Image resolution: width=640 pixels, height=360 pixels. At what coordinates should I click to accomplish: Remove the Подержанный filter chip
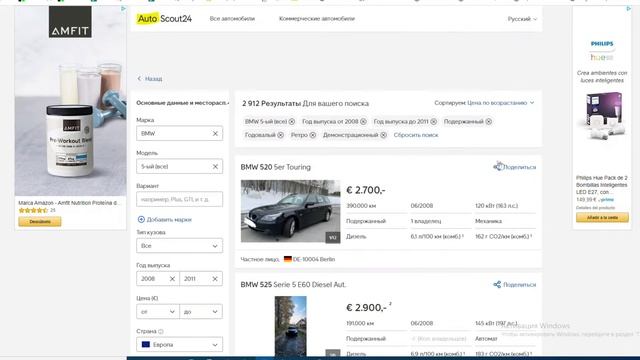click(489, 122)
